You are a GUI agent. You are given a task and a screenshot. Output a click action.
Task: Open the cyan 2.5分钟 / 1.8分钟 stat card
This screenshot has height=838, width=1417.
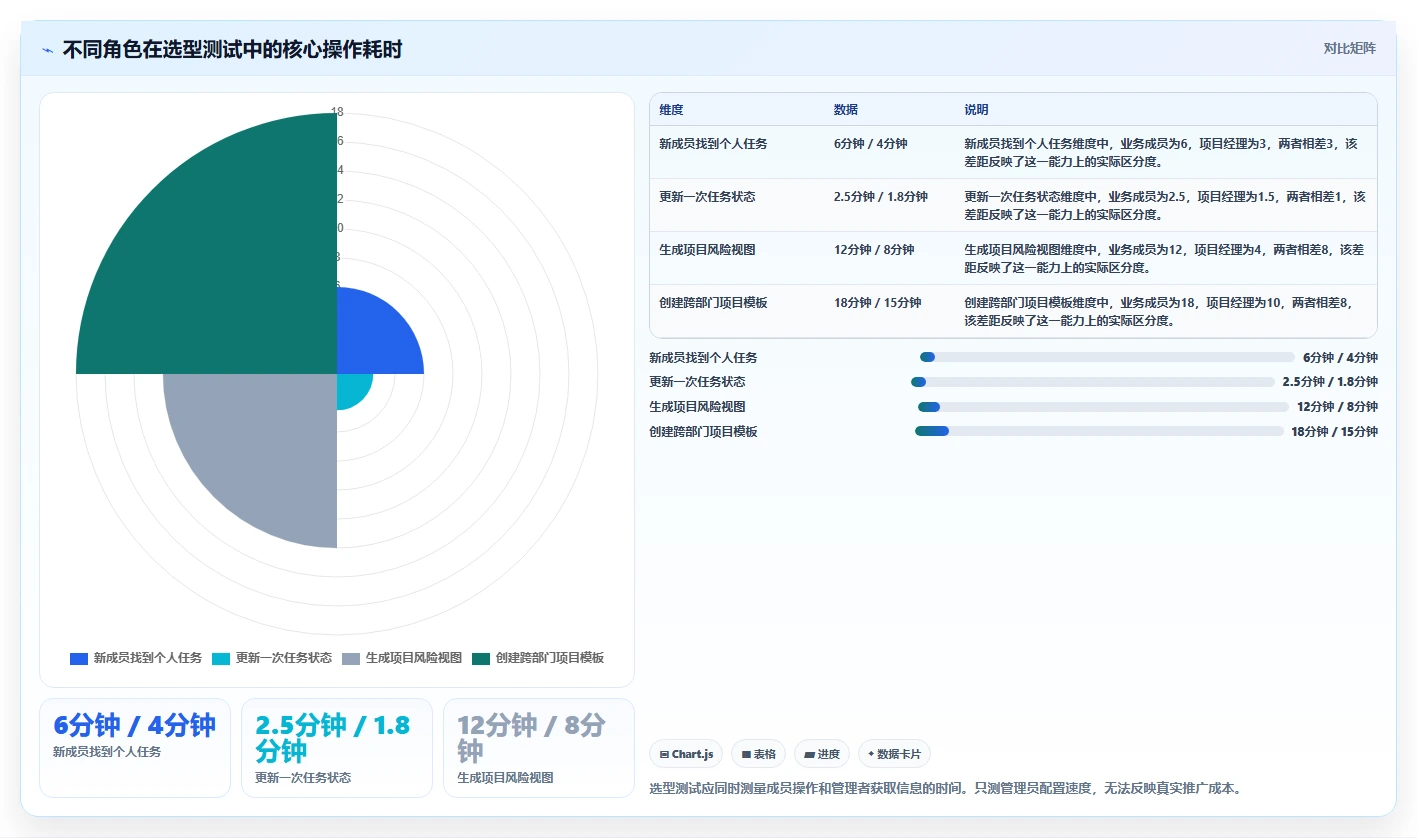coord(337,748)
